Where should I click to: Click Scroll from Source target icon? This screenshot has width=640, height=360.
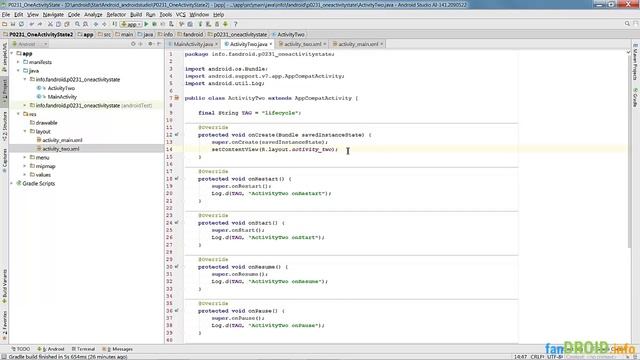[133, 44]
